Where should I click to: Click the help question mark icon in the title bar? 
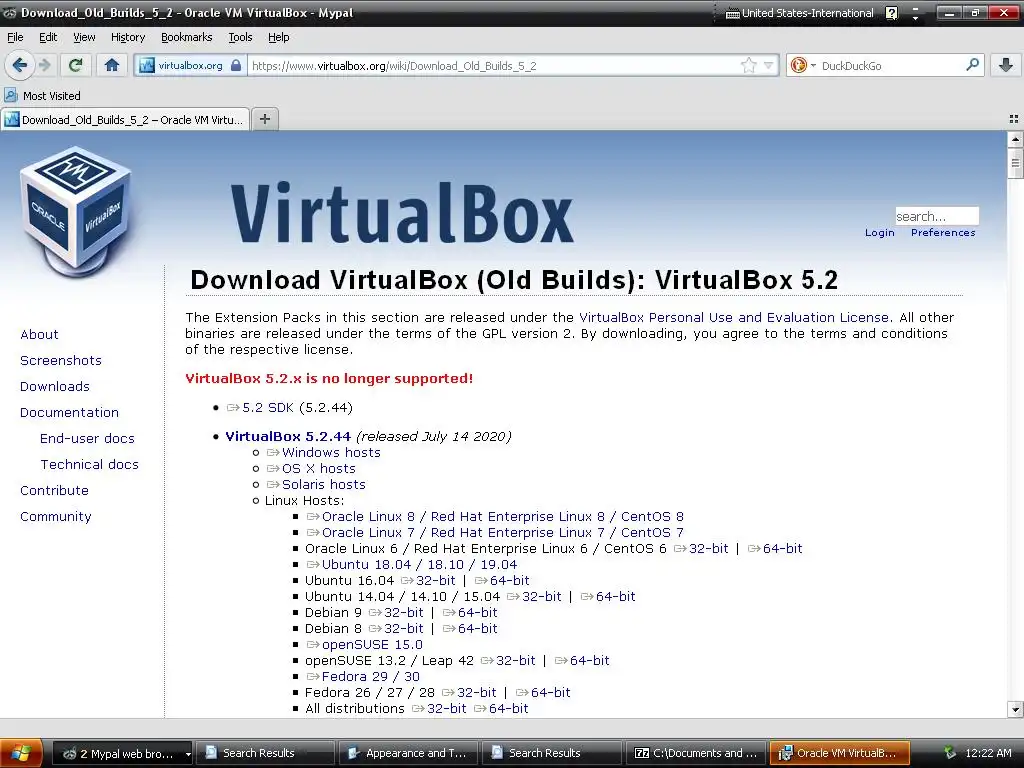pyautogui.click(x=891, y=13)
